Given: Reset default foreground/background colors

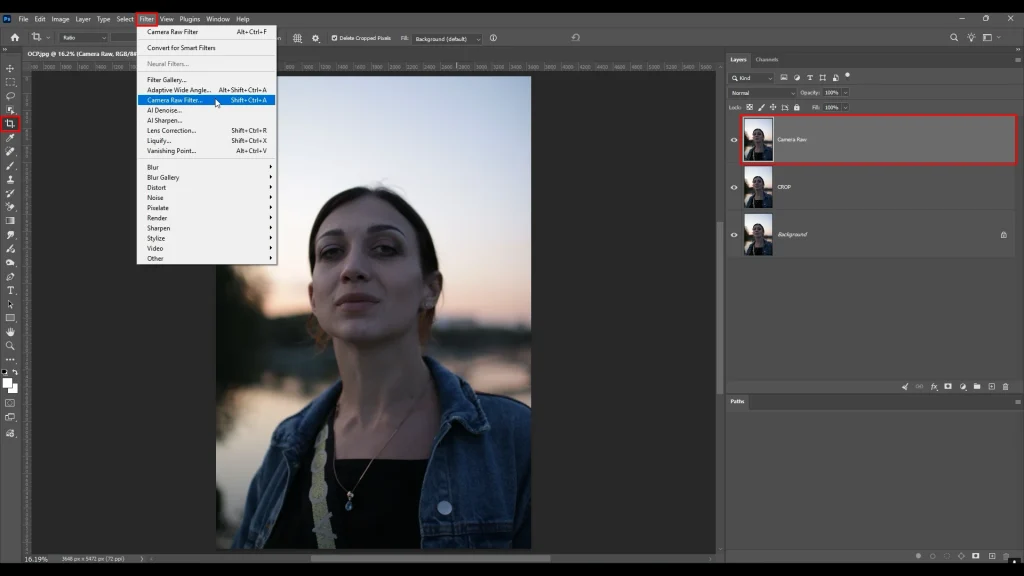Looking at the screenshot, I should (5, 372).
